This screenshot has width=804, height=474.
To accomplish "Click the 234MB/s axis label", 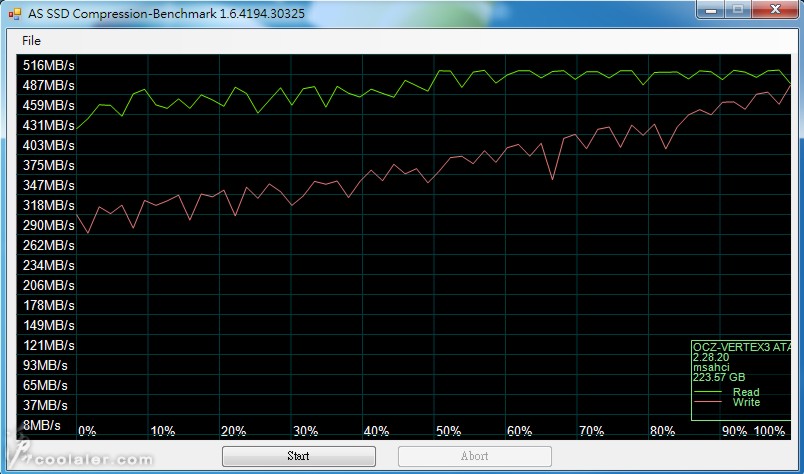I will tap(48, 265).
